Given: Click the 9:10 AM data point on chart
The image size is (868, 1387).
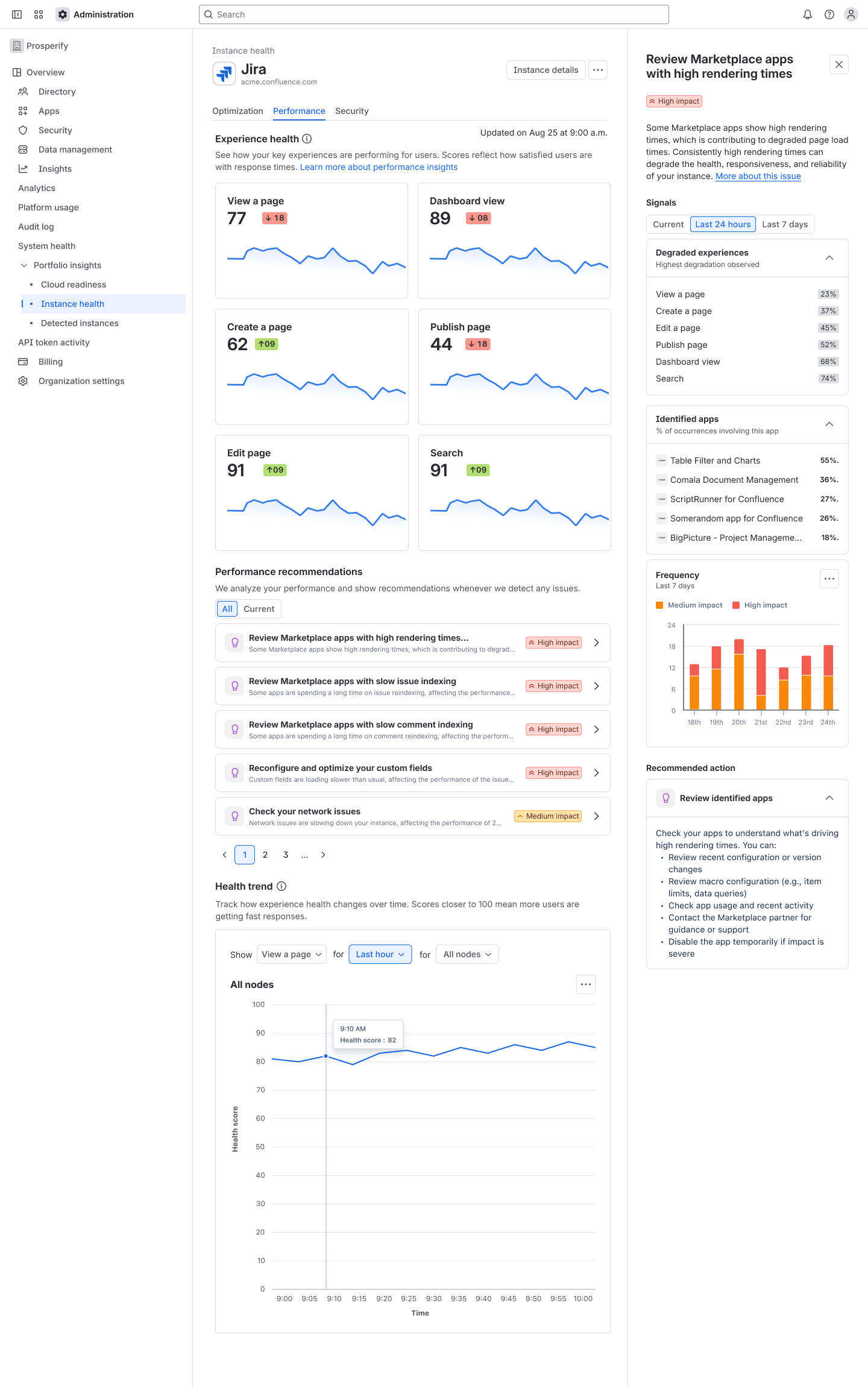Looking at the screenshot, I should tap(326, 1056).
